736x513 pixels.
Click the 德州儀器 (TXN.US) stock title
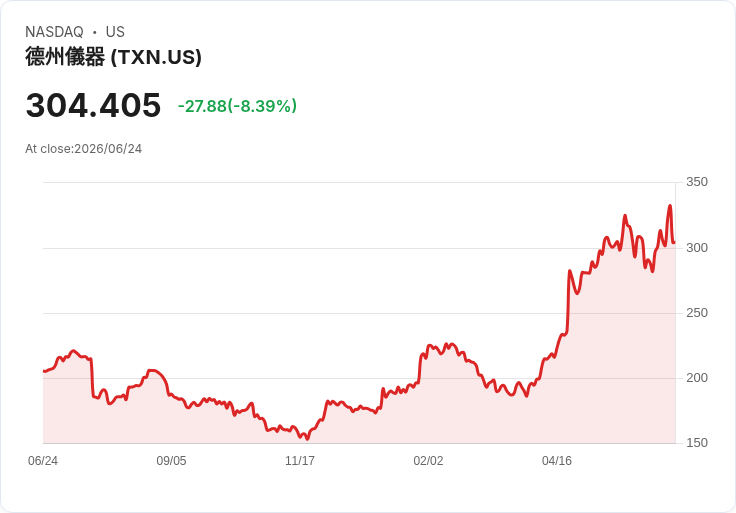tap(114, 57)
